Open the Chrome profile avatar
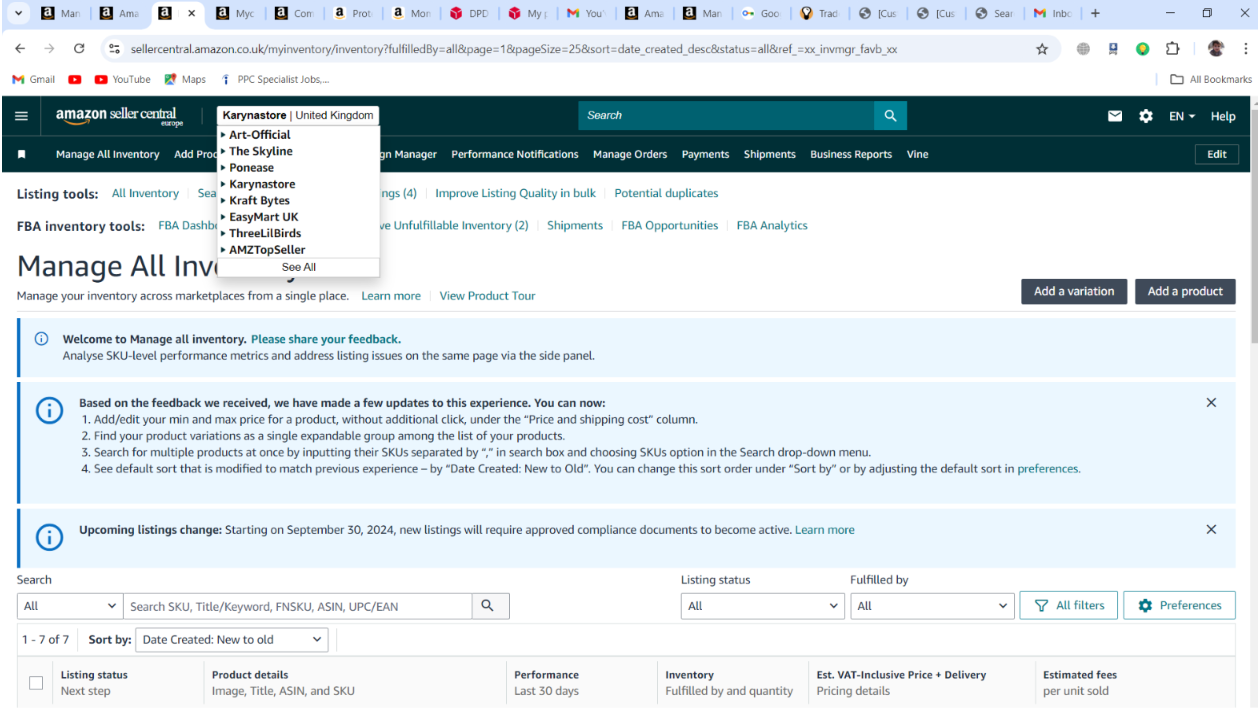This screenshot has height=708, width=1260. click(x=1216, y=49)
